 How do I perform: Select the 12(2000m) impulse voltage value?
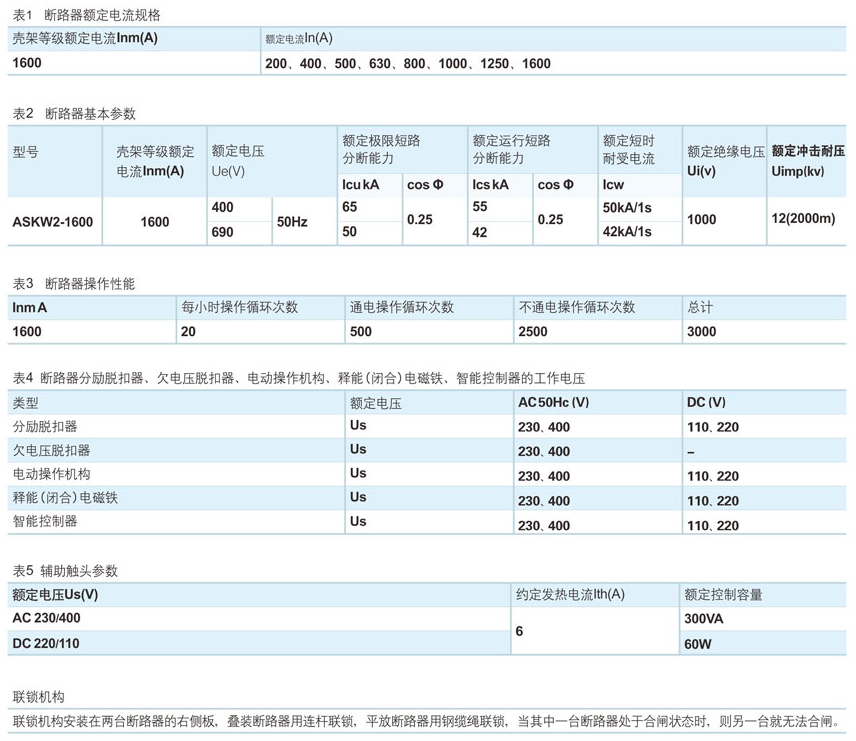[x=803, y=219]
